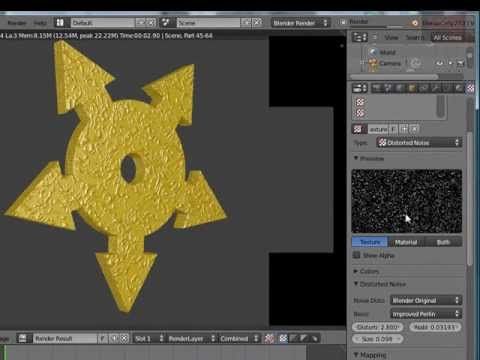Open the scene browse icon
The width and height of the screenshot is (480, 360).
pyautogui.click(x=166, y=23)
